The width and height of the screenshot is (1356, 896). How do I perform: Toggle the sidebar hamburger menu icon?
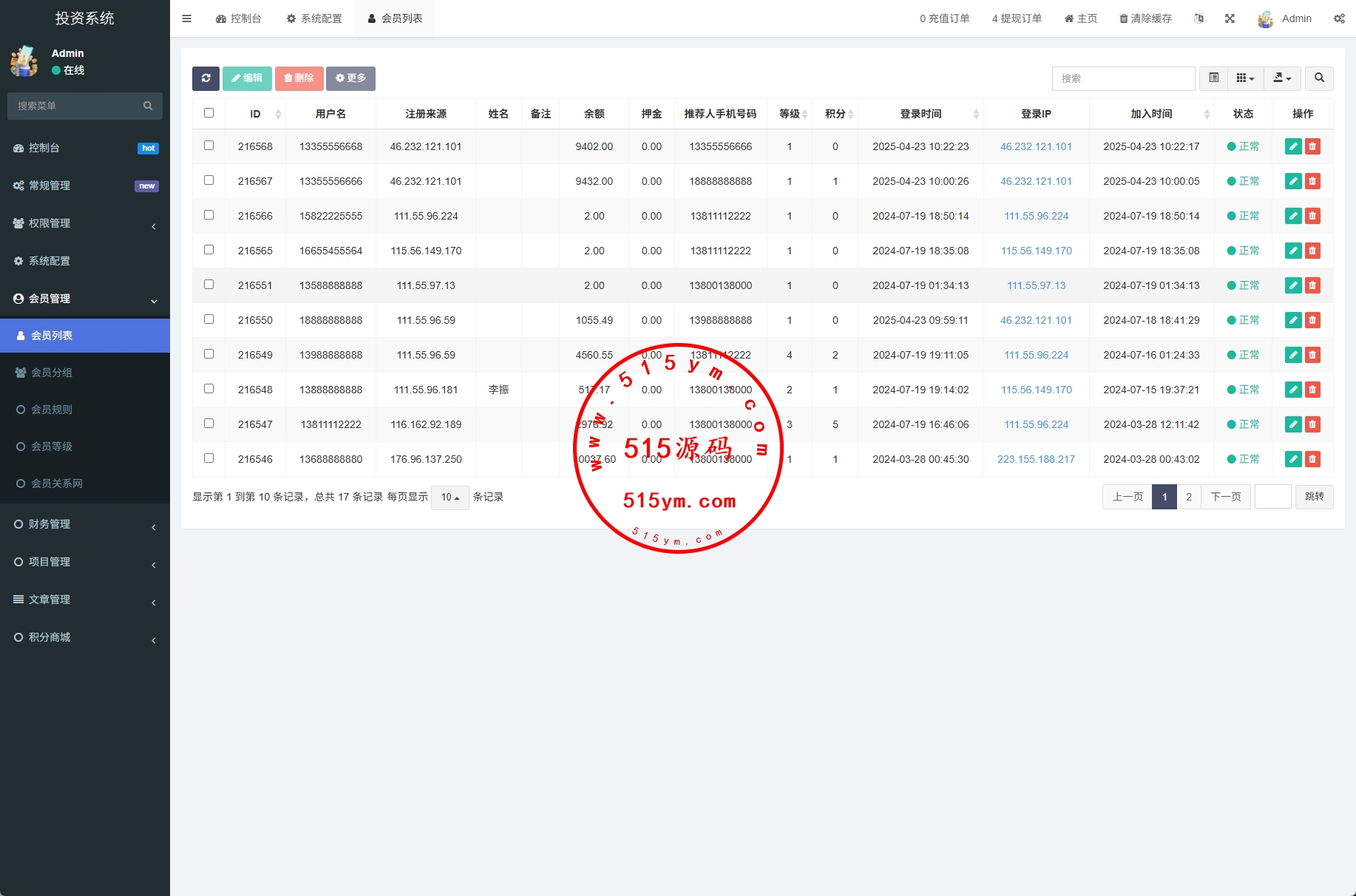coord(186,18)
